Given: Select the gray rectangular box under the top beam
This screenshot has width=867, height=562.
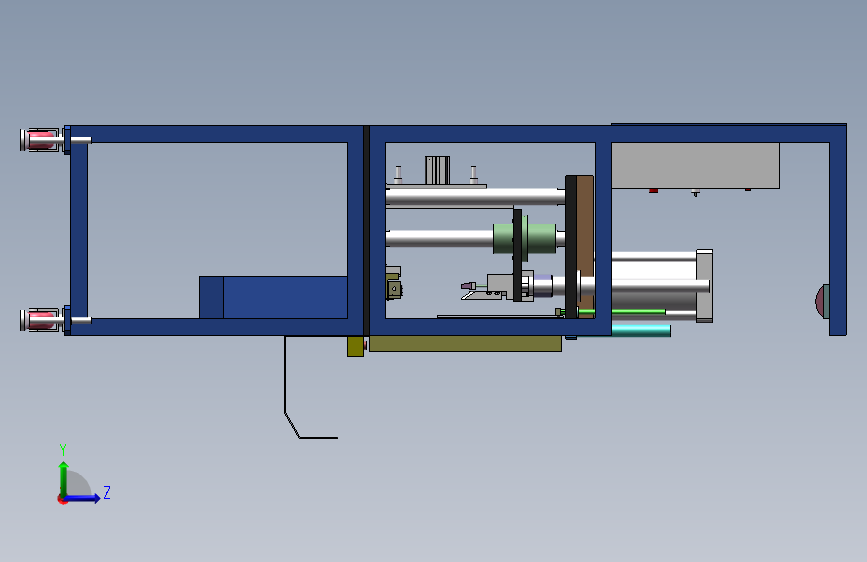Looking at the screenshot, I should coord(695,165).
